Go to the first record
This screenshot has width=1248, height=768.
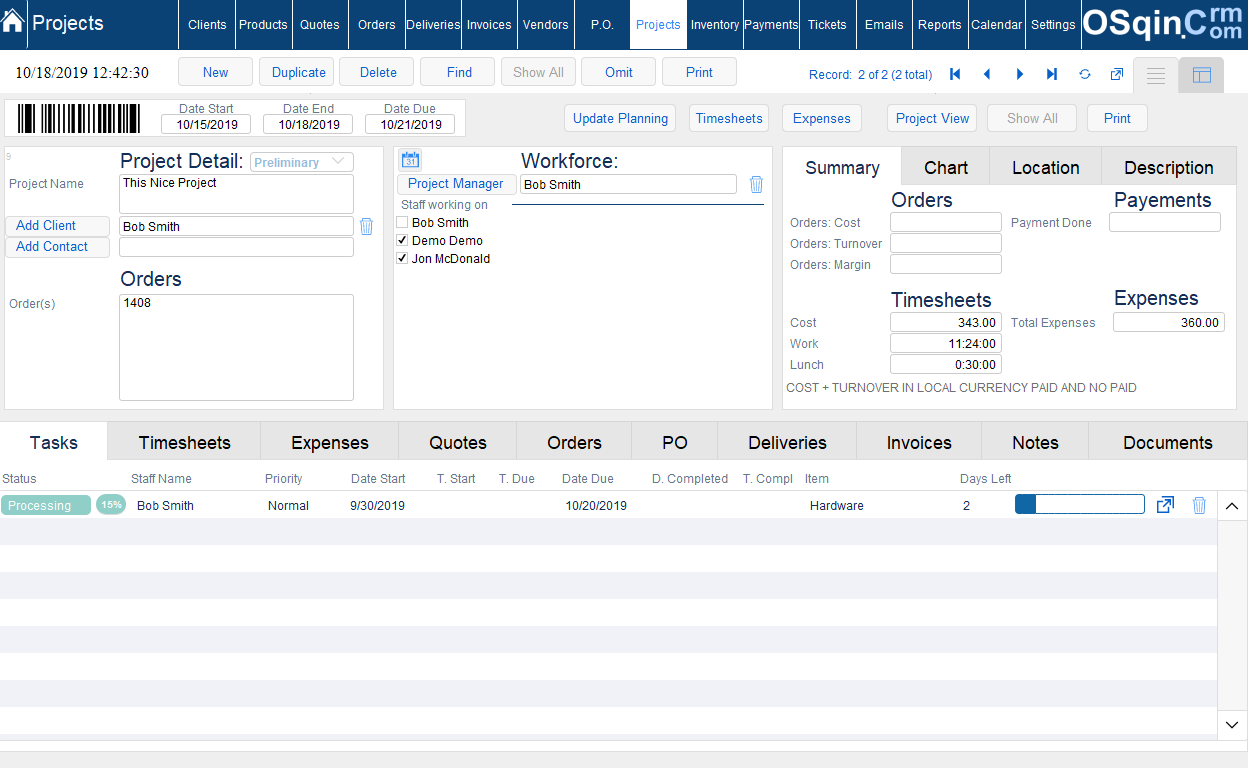click(955, 74)
